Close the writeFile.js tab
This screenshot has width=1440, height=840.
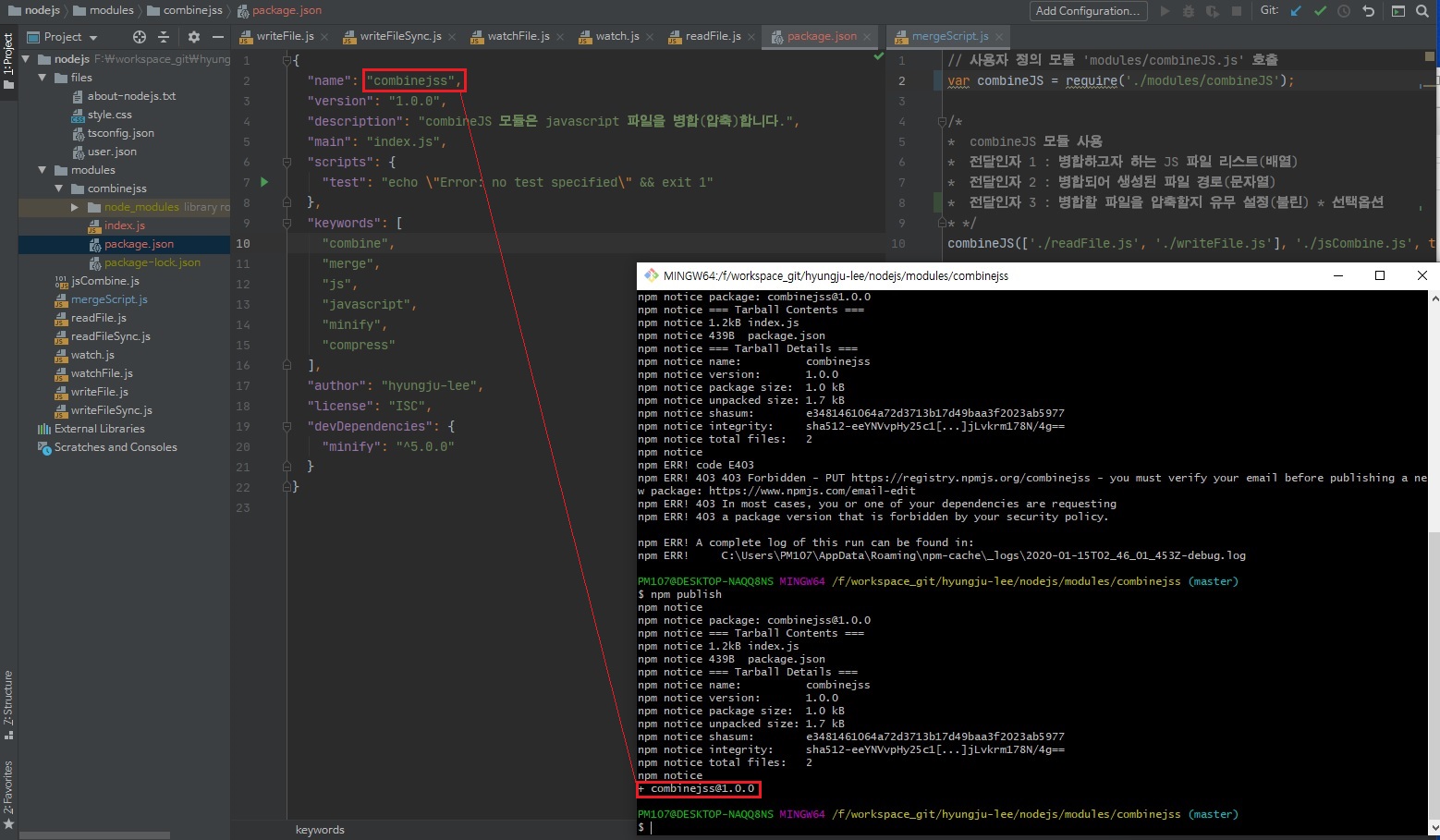coord(323,37)
